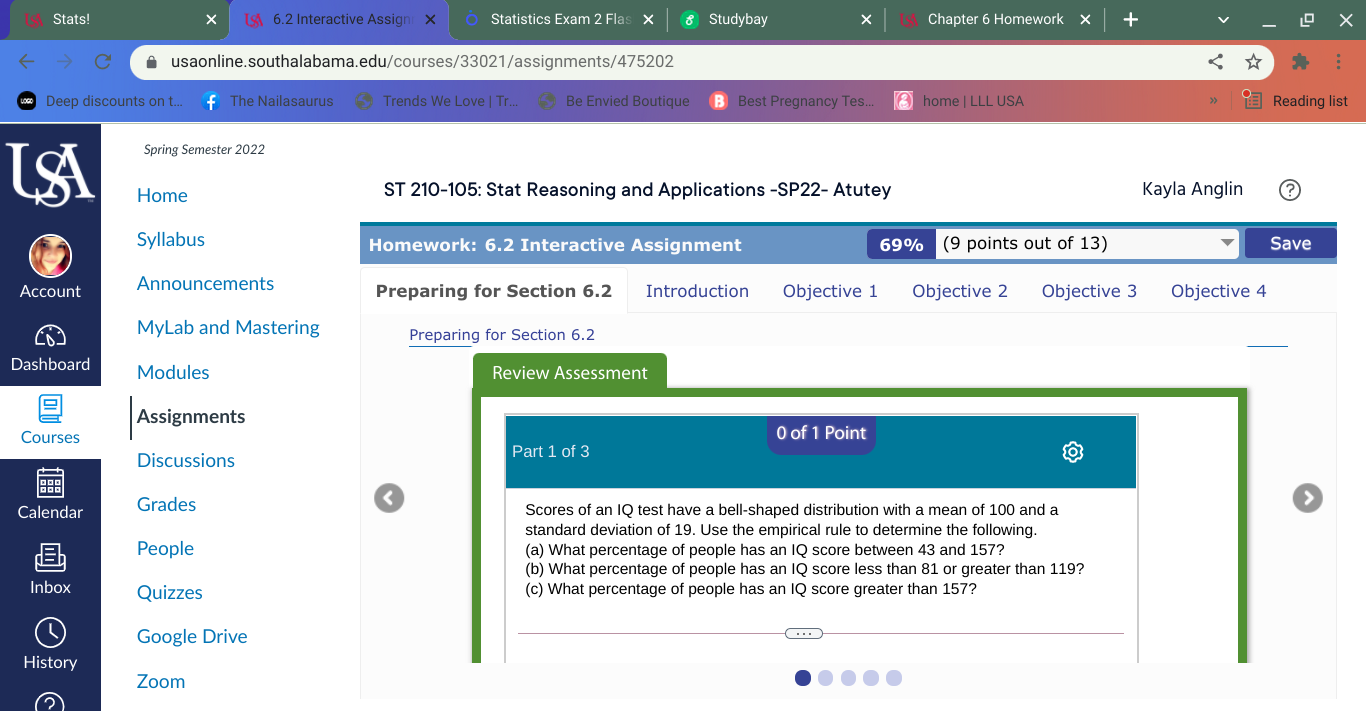Open the Inbox from the sidebar
Screen dimensions: 1366x711
50,570
